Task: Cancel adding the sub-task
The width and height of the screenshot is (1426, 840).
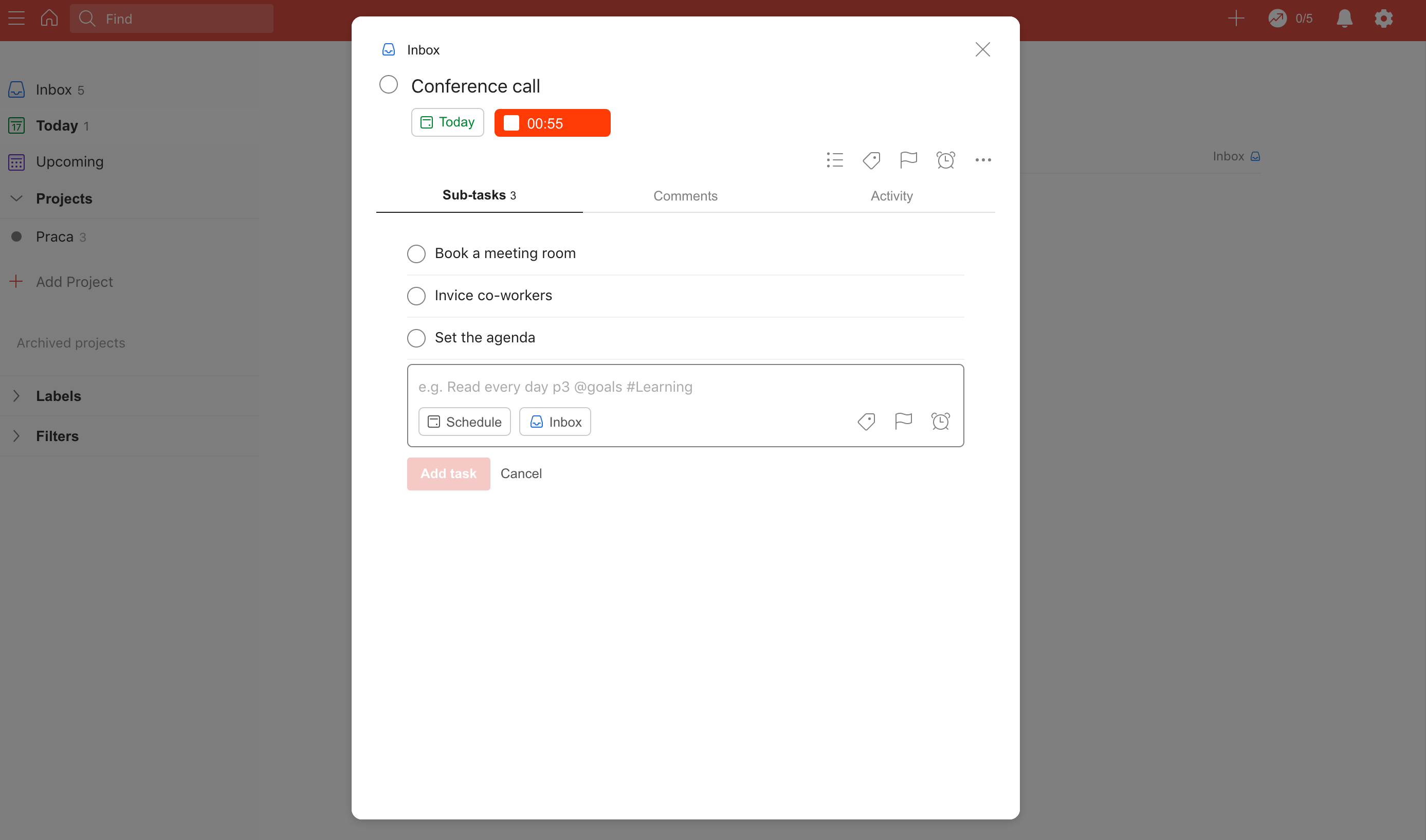Action: (521, 474)
